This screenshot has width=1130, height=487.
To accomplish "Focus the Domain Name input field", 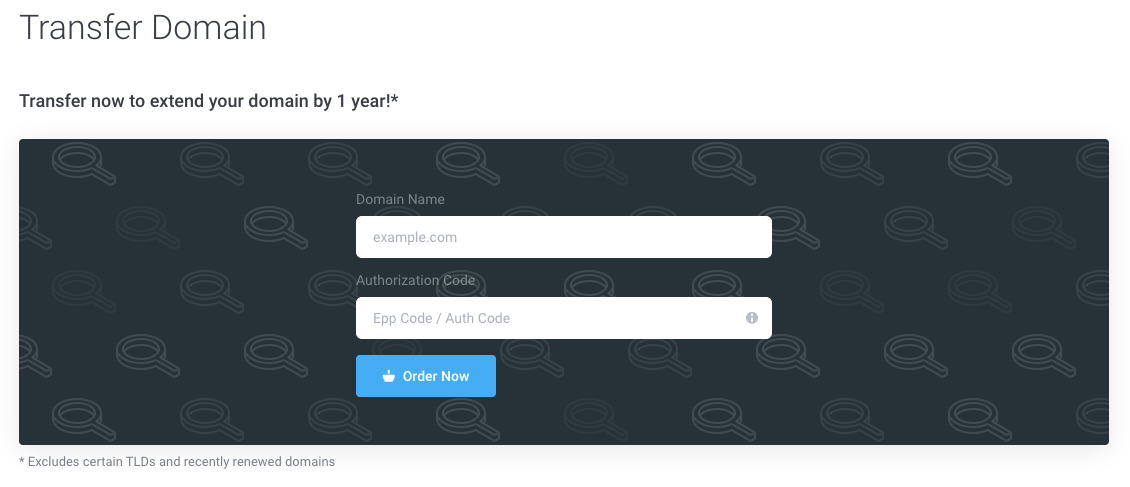I will click(563, 237).
